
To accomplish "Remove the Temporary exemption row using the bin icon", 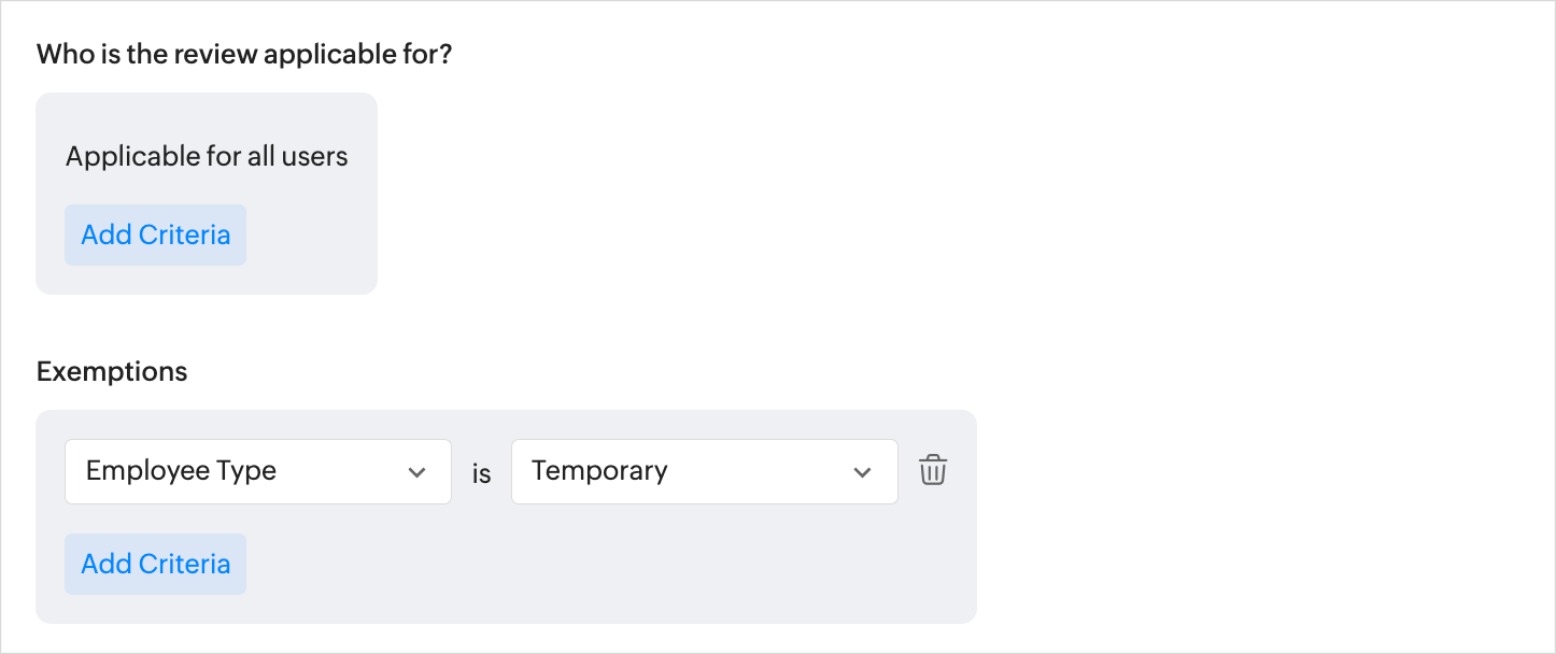I will point(933,470).
